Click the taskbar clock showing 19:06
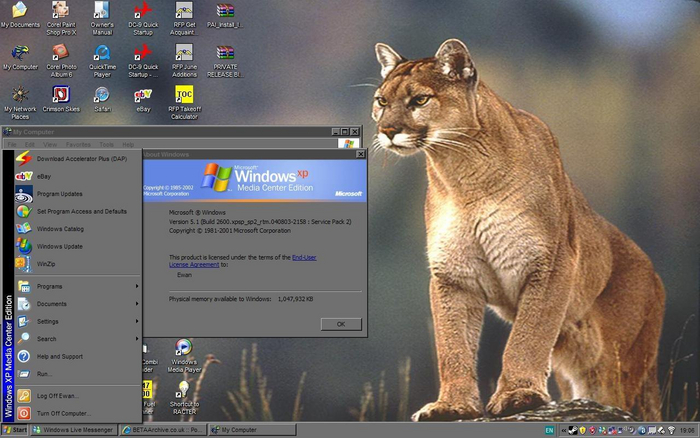Viewport: 700px width, 438px height. click(687, 430)
